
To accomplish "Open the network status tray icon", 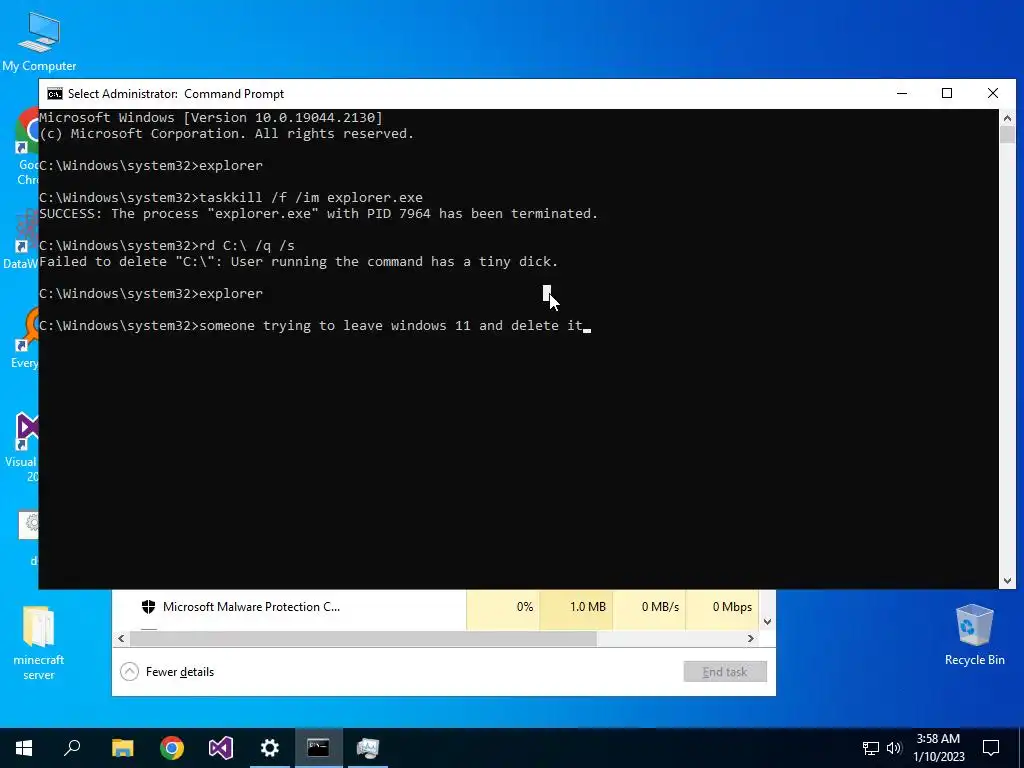I will click(871, 748).
